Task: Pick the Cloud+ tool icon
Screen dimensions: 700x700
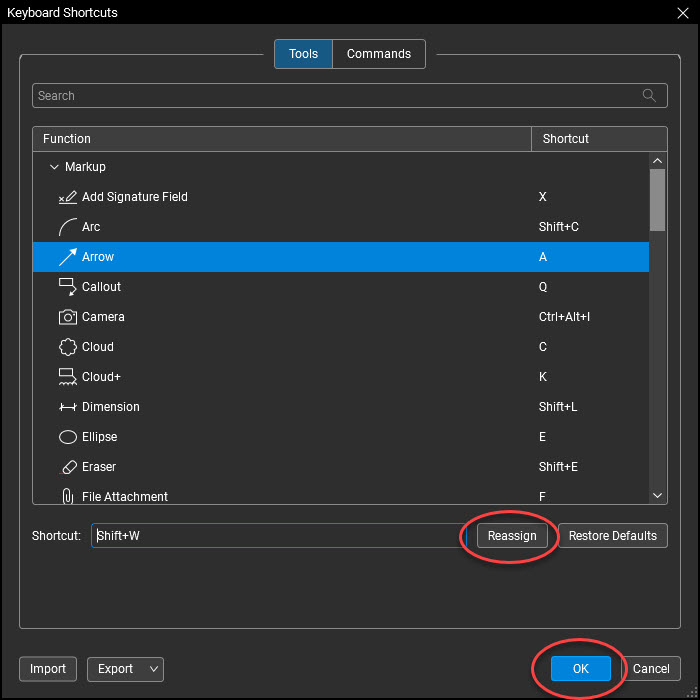Action: 67,377
